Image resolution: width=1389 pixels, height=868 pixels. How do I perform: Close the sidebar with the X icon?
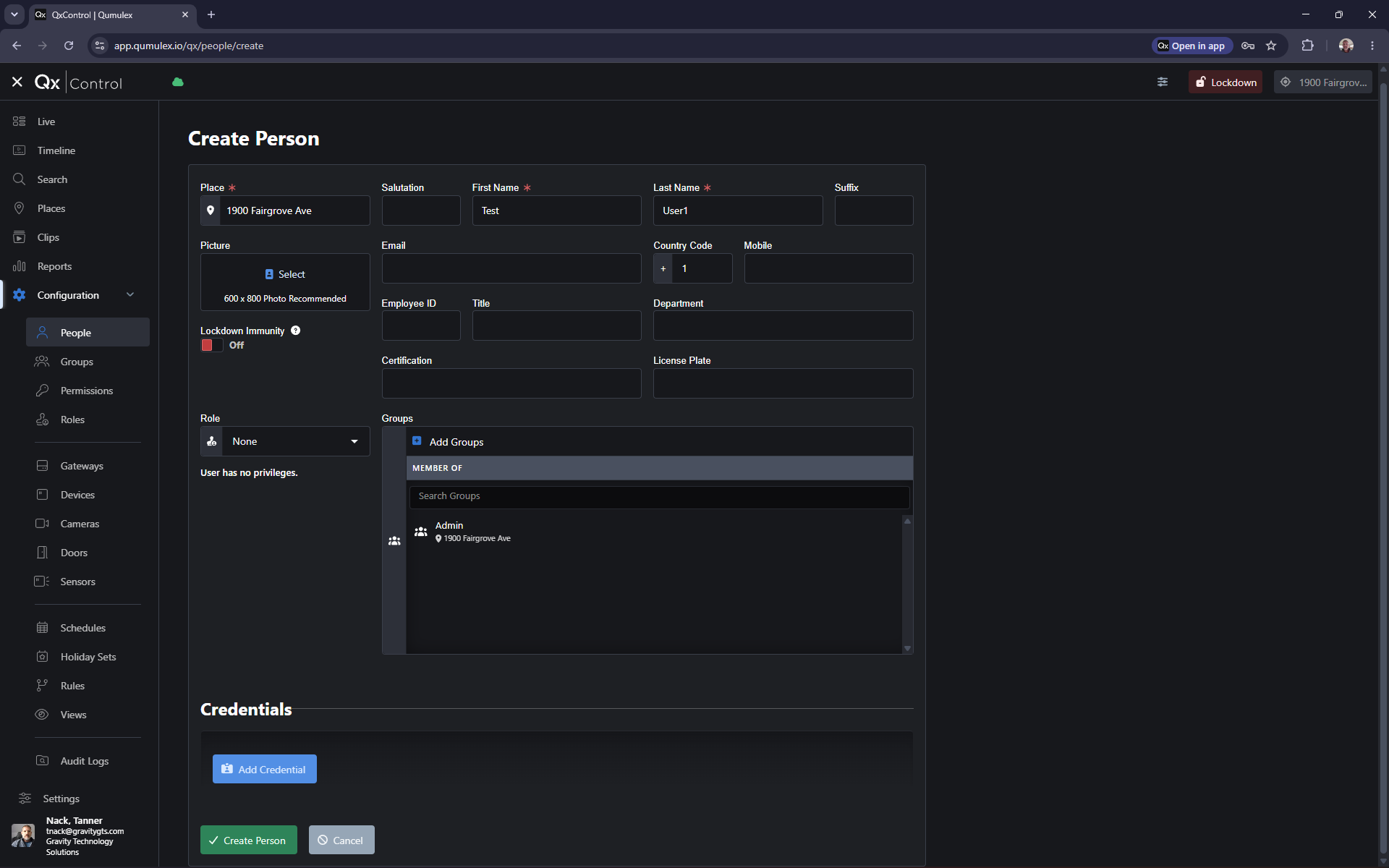pyautogui.click(x=17, y=82)
